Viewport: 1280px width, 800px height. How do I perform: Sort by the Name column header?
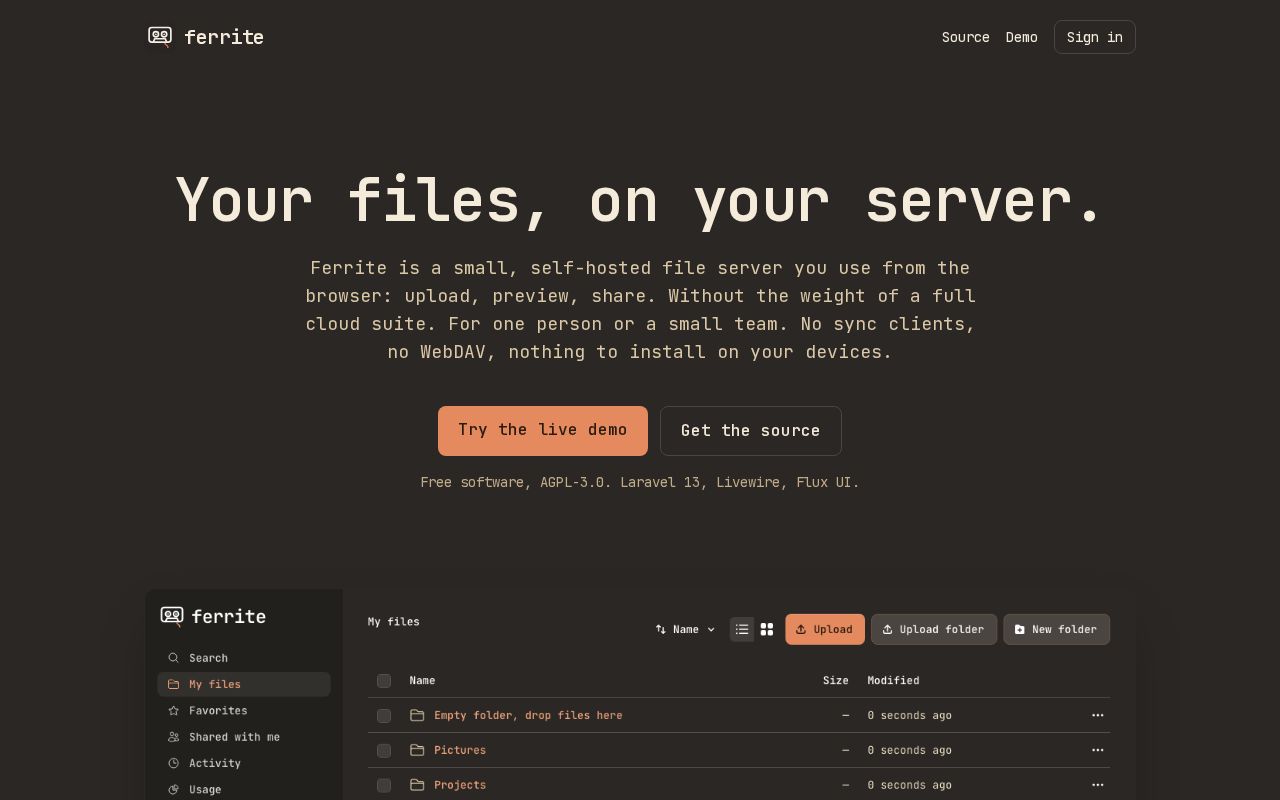click(x=422, y=680)
